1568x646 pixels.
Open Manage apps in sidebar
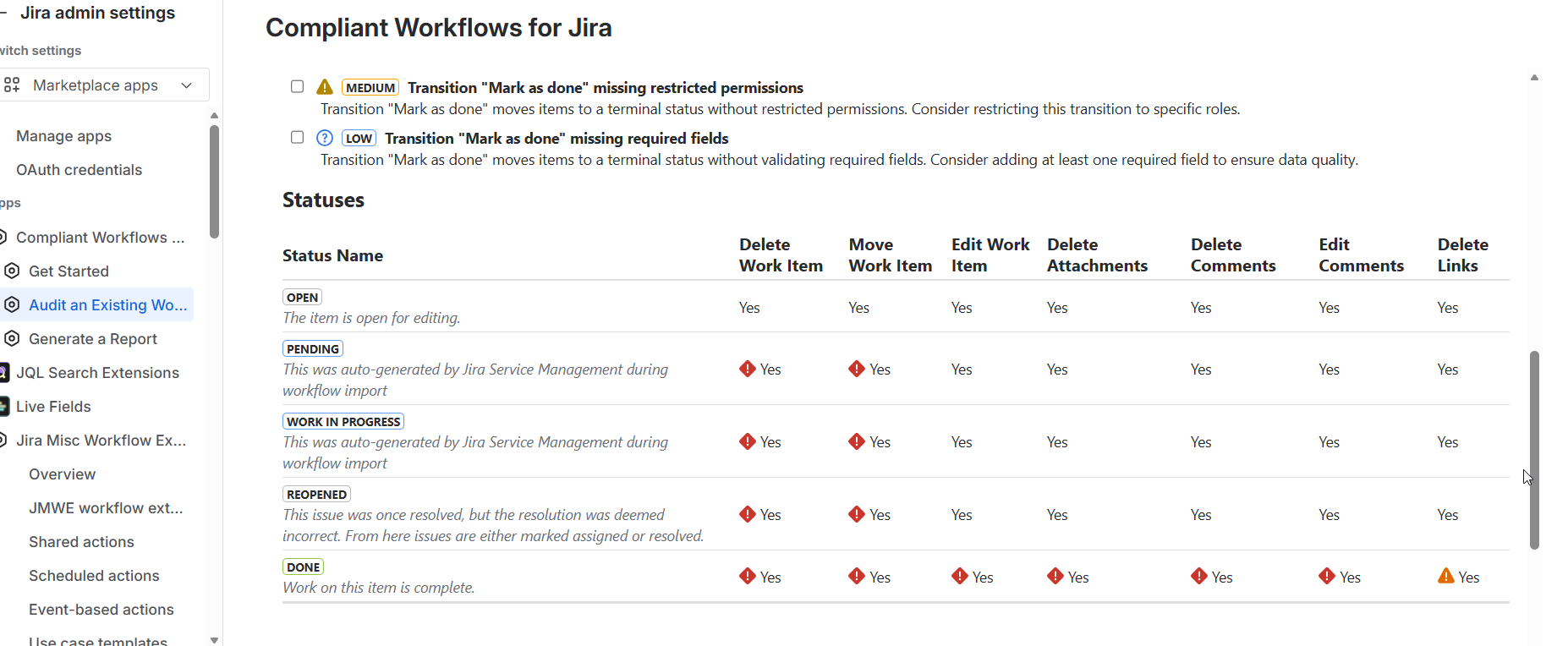tap(63, 135)
